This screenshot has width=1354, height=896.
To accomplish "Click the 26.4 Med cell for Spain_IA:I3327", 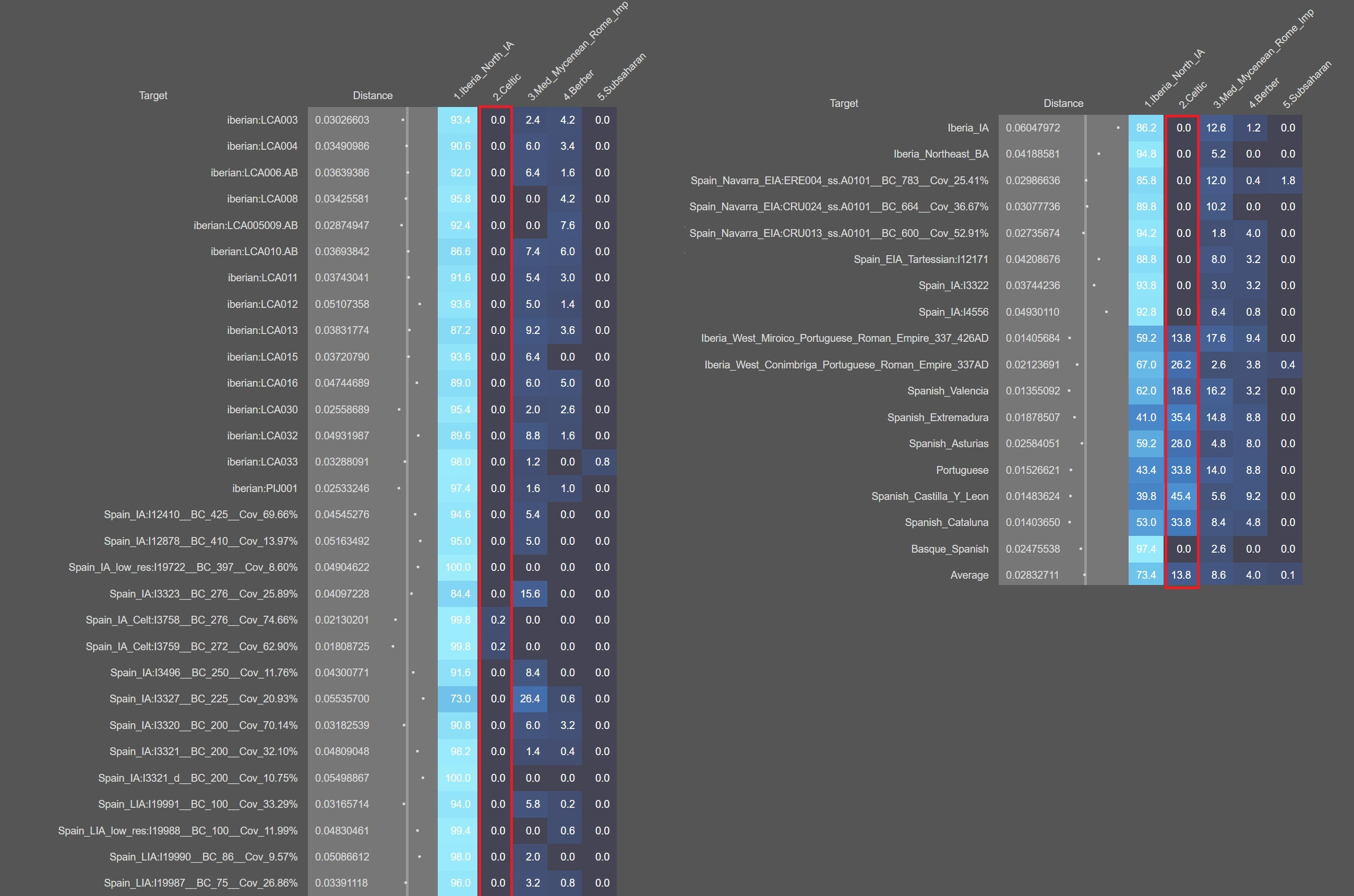I will click(x=530, y=698).
